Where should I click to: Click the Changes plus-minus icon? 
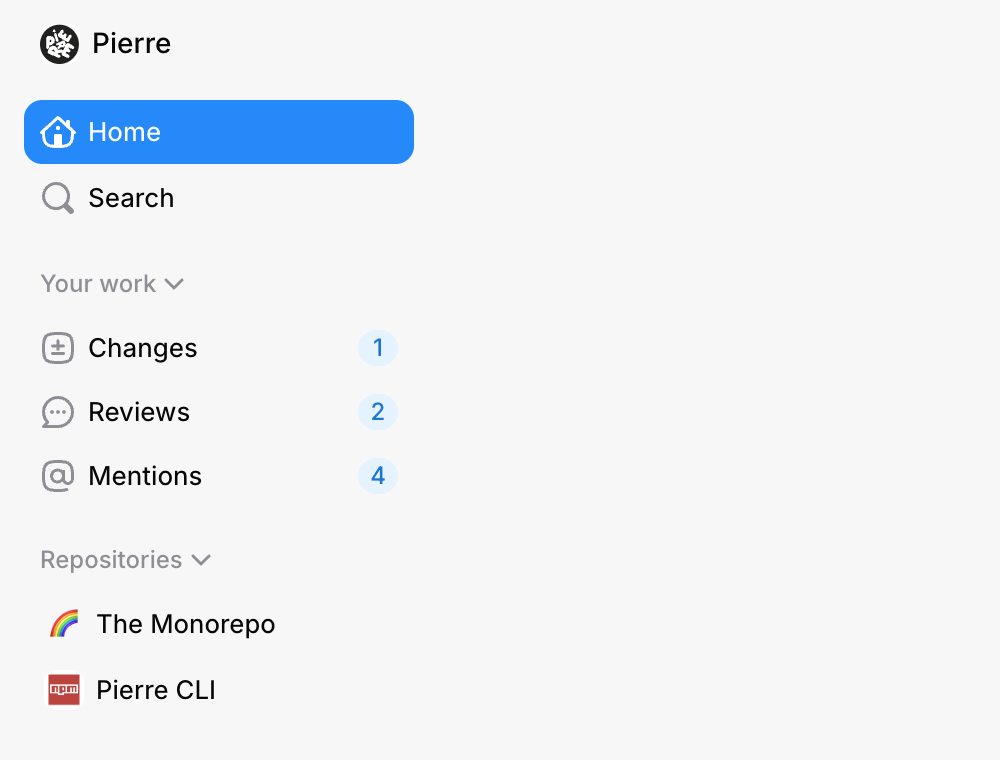point(58,348)
